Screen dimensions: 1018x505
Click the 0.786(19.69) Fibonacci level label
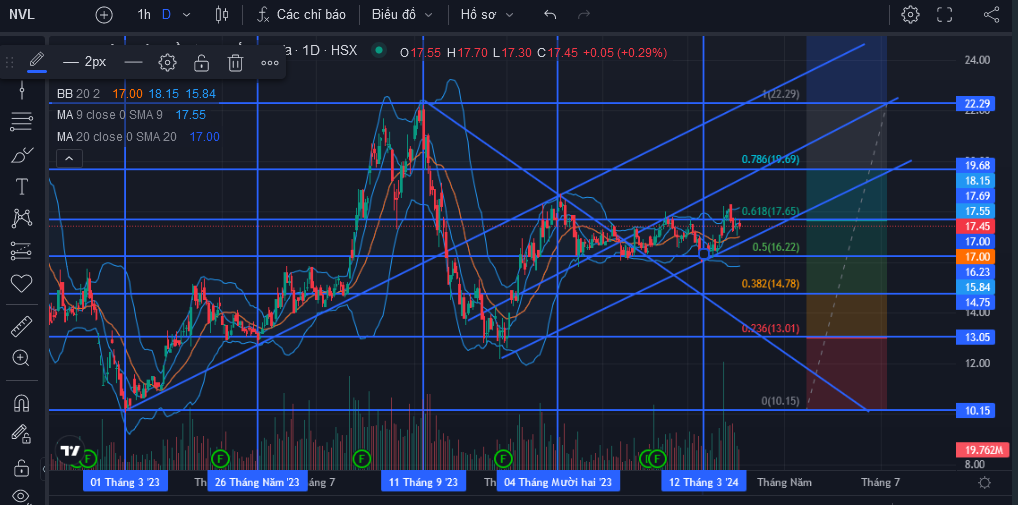click(771, 159)
